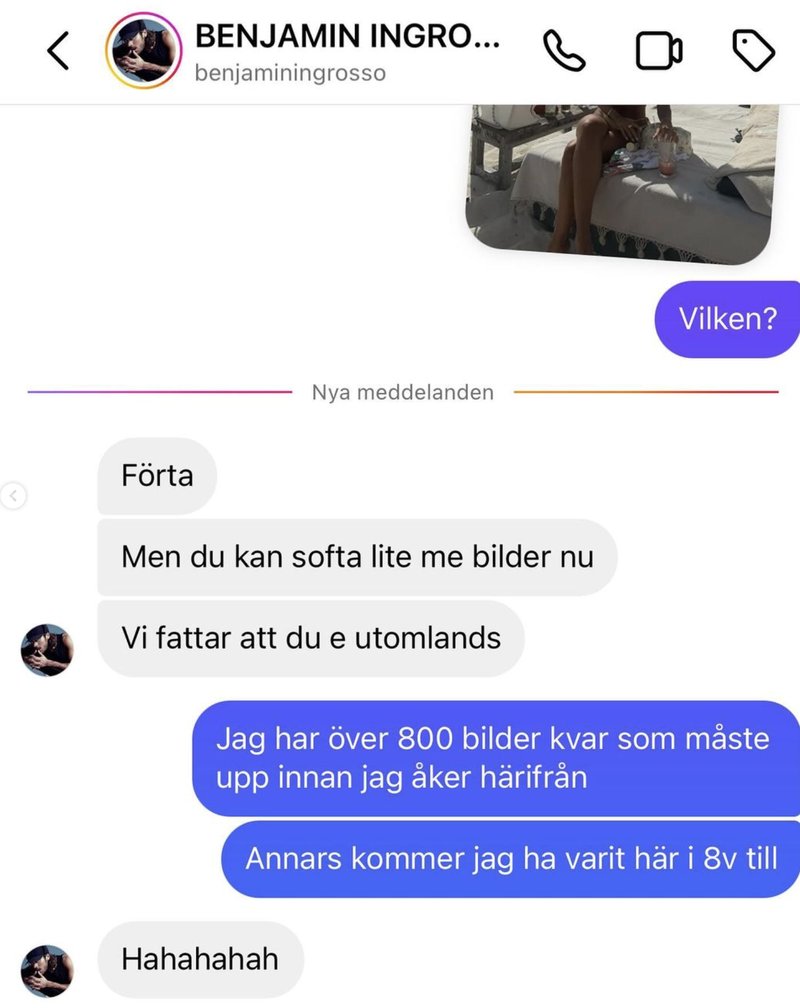
Task: Tap the glass drink in shared photo
Action: tap(669, 159)
